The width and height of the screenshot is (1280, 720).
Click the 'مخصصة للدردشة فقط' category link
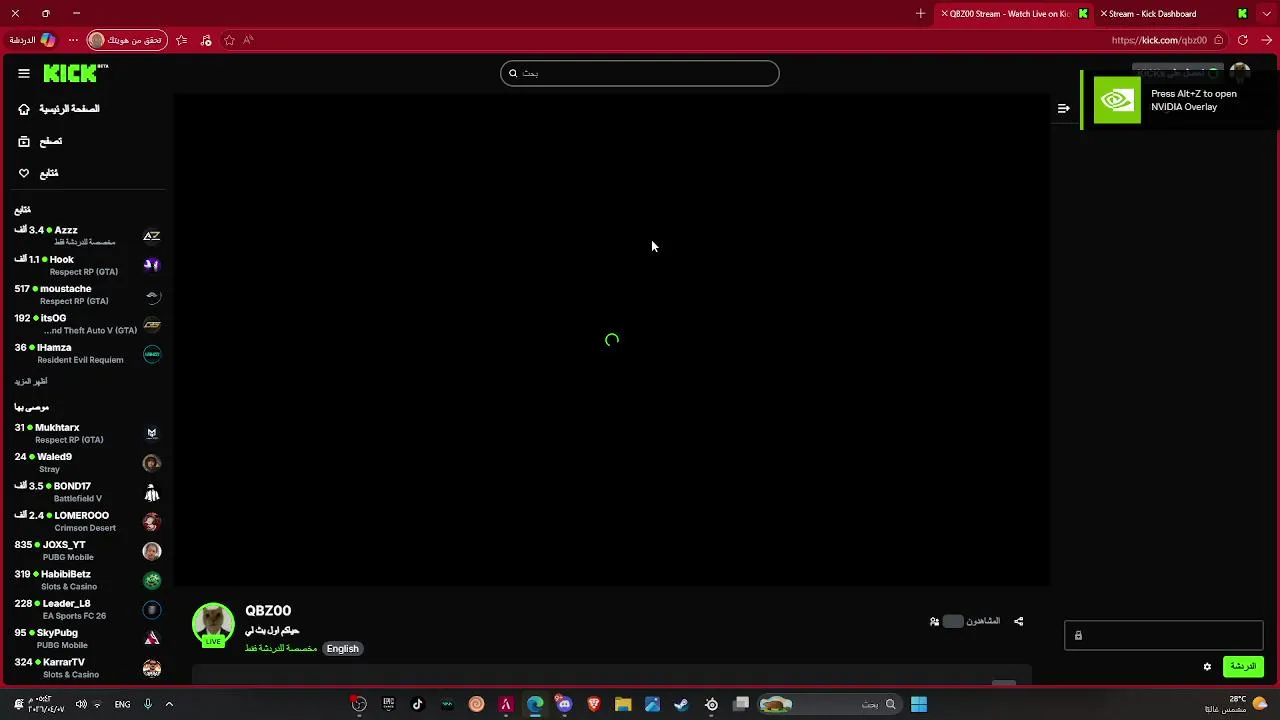click(x=281, y=649)
